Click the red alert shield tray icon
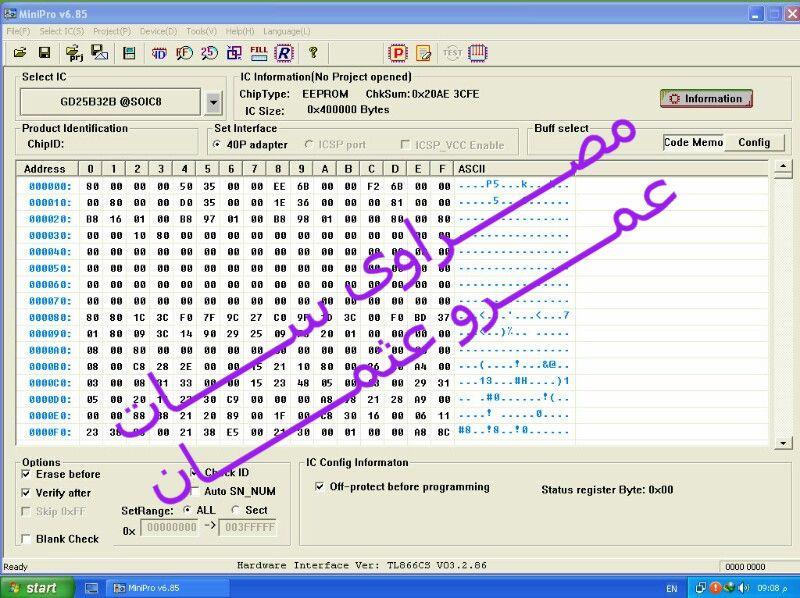This screenshot has height=598, width=800. tap(715, 588)
